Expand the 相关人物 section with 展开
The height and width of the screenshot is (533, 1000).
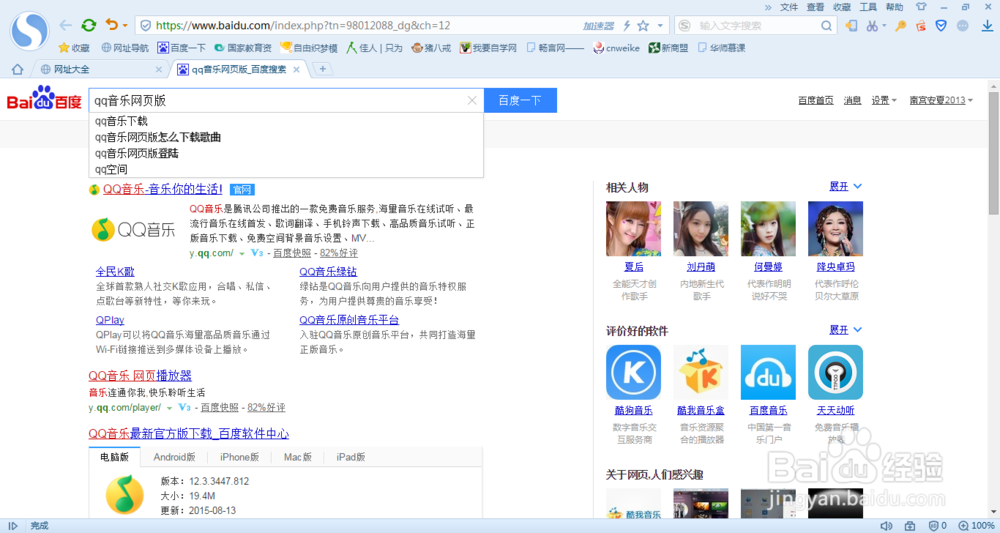845,186
